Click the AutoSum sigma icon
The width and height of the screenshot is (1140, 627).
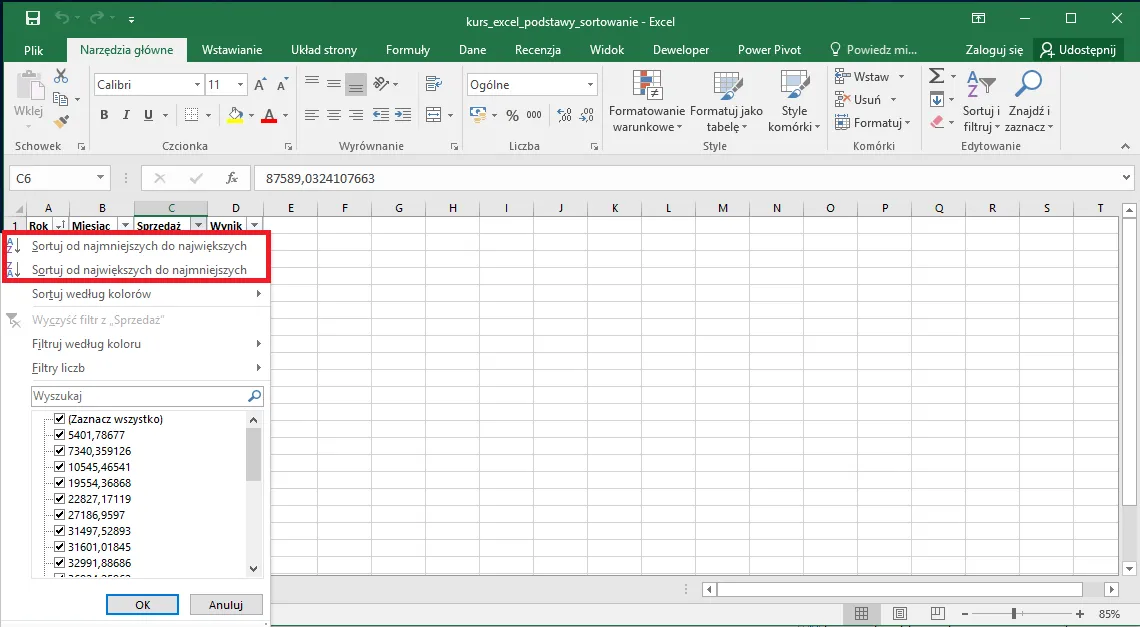[x=936, y=76]
